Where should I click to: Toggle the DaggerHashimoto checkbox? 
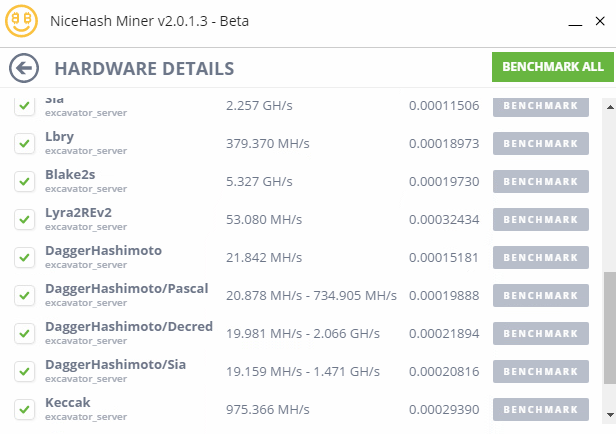25,257
